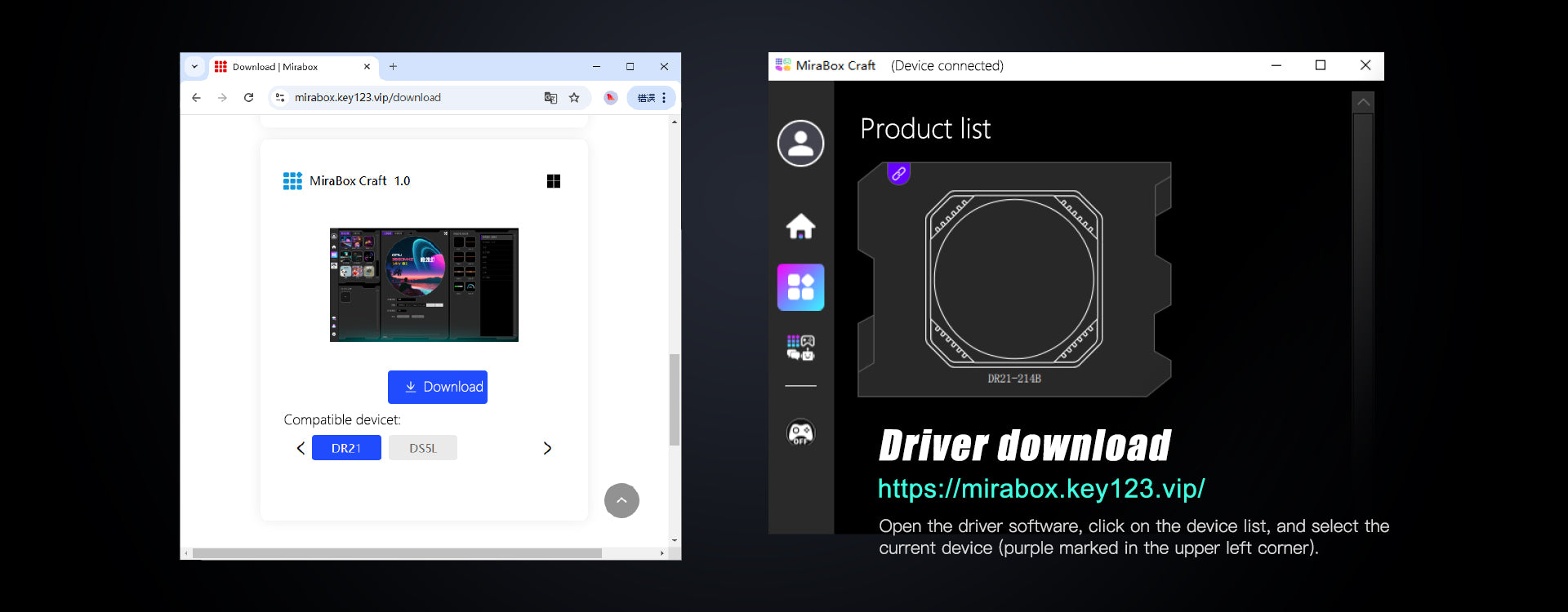Expand the browser tab search dropdown
The height and width of the screenshot is (612, 1568).
(194, 67)
